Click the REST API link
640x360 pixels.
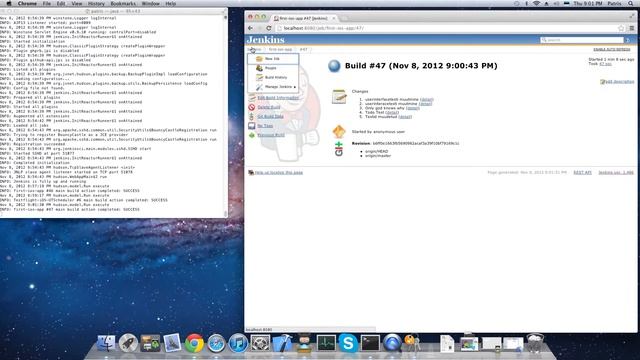582,173
